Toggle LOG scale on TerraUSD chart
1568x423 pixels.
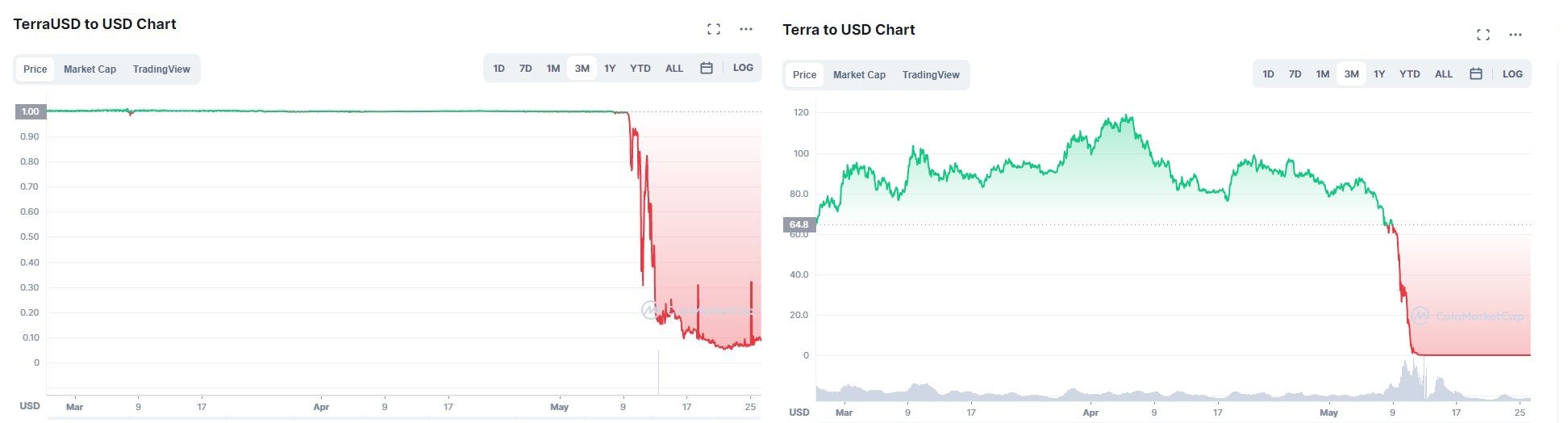point(743,68)
